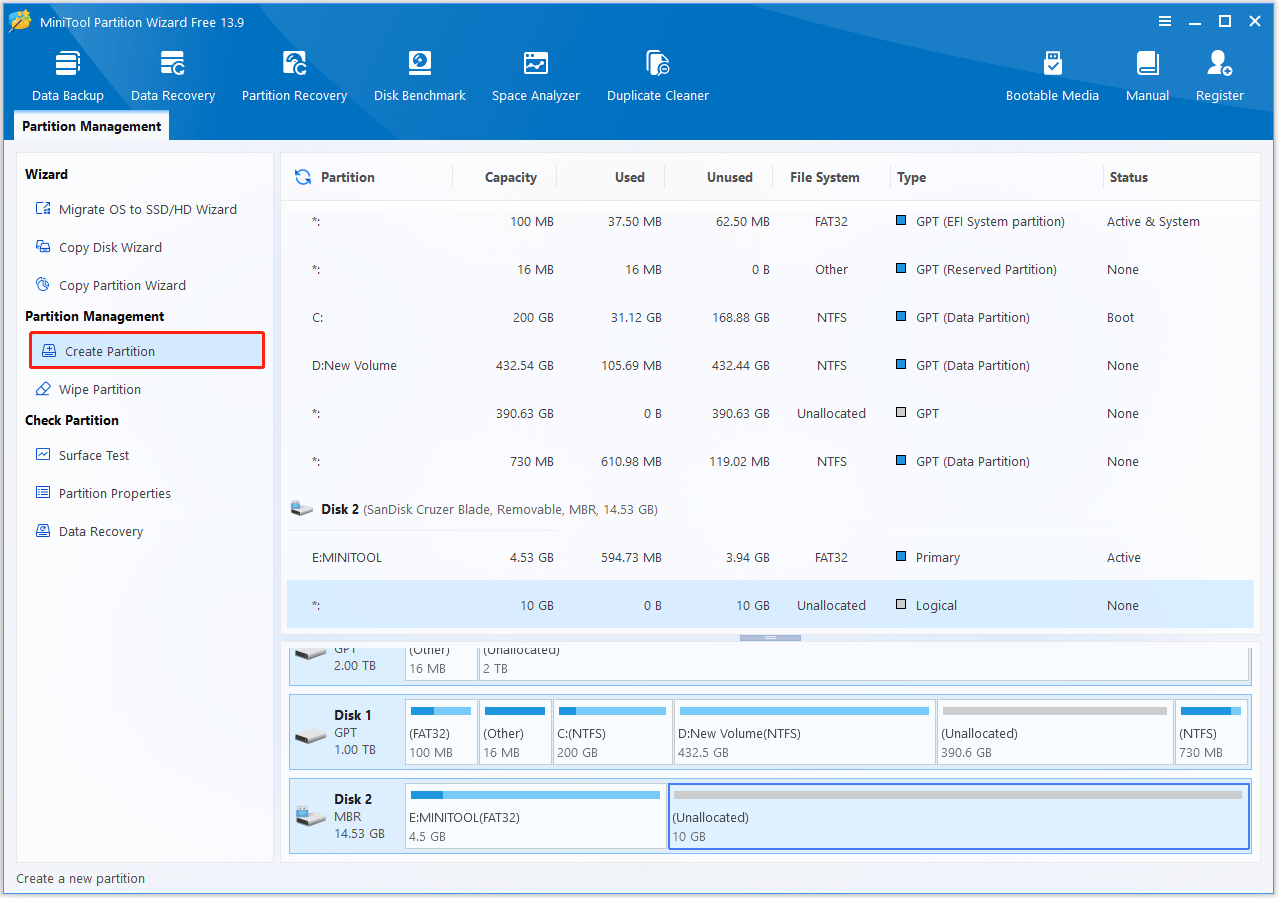The image size is (1279, 898).
Task: Select the 10 GB Logical unallocated row
Action: click(x=770, y=605)
